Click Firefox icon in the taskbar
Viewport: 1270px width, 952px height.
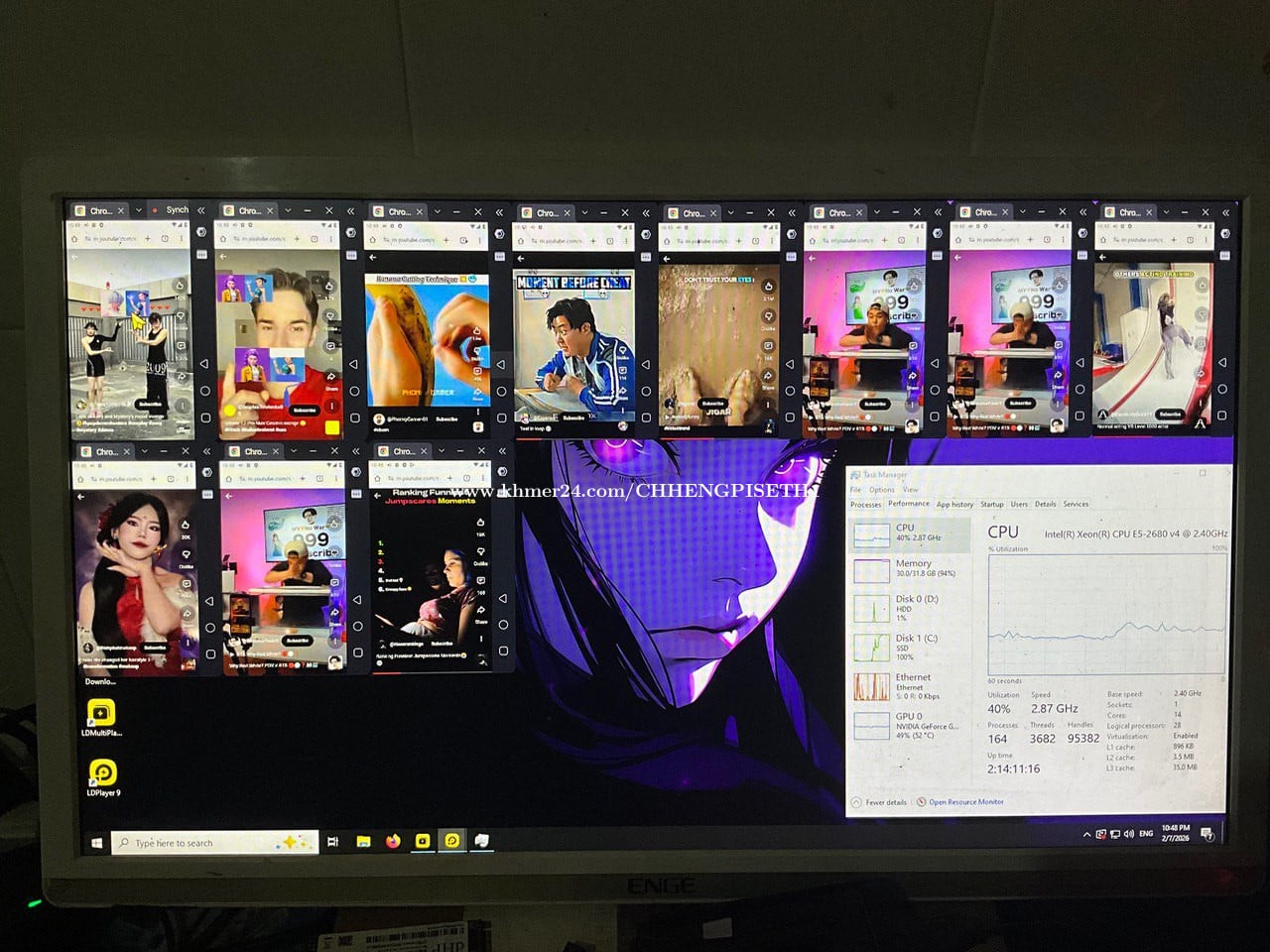tap(393, 841)
